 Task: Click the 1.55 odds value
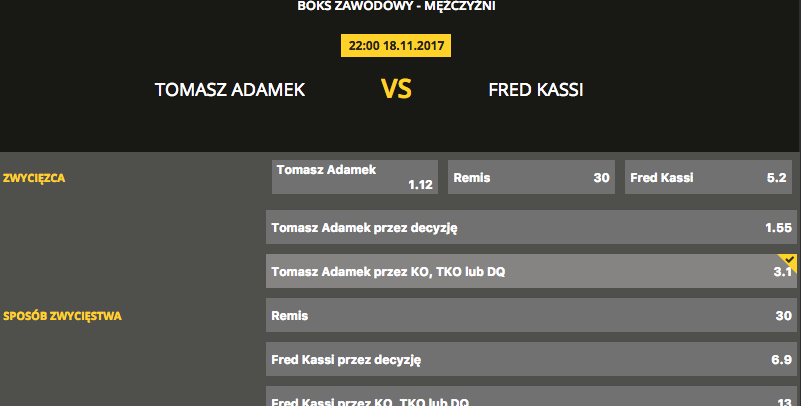(x=778, y=228)
